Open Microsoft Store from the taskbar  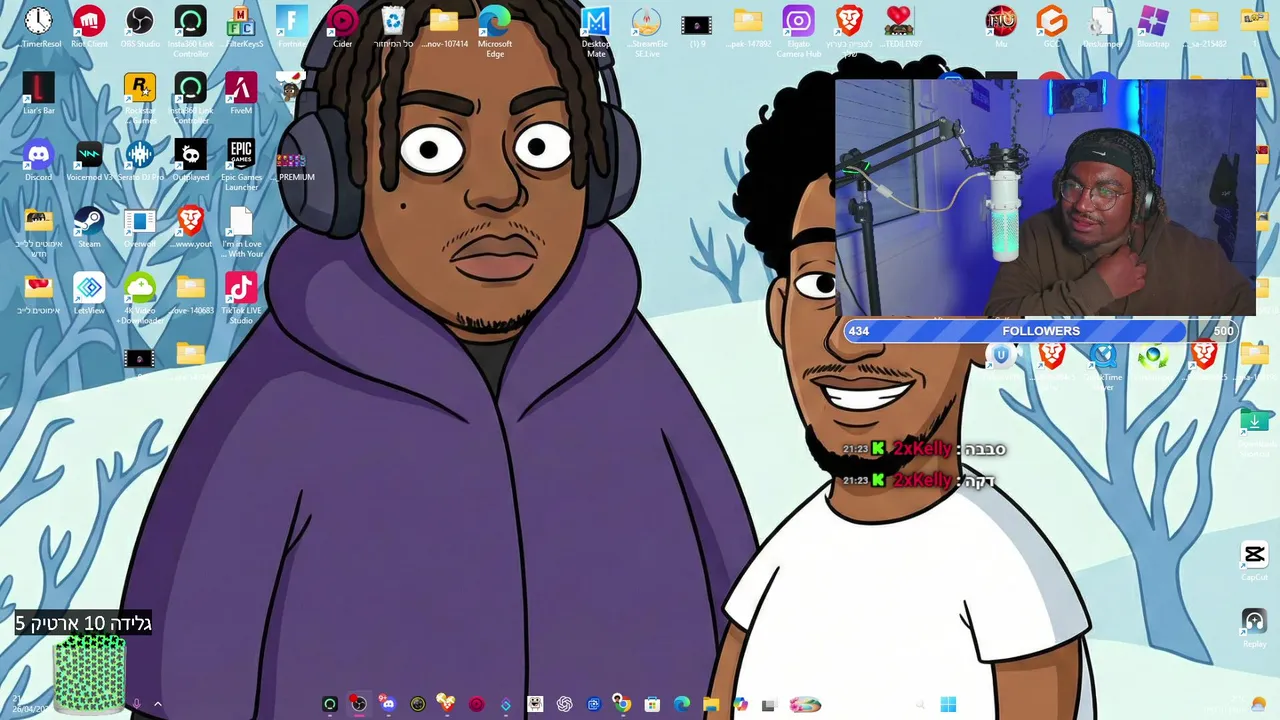[x=652, y=704]
